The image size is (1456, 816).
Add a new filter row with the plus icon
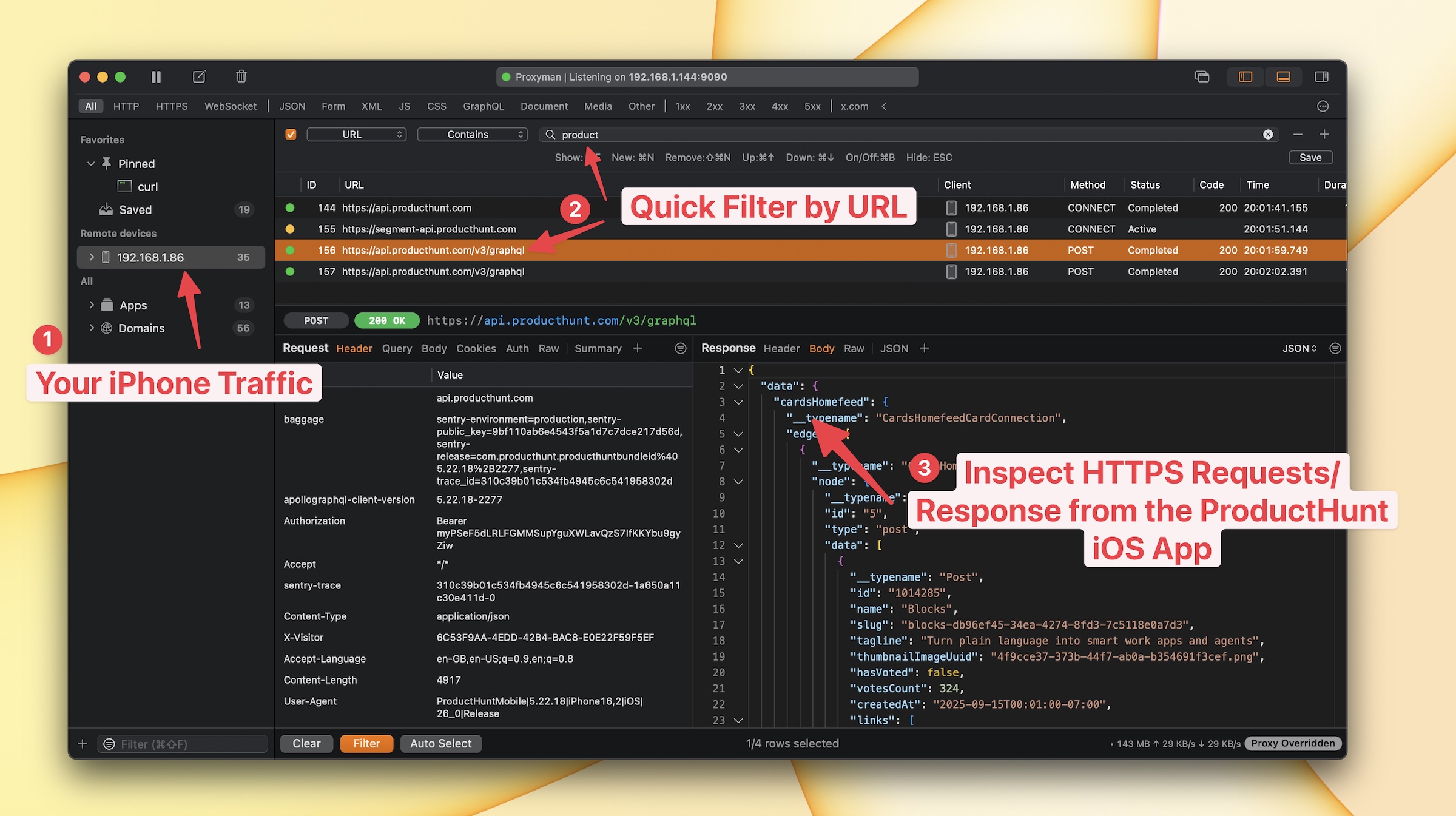[x=1324, y=134]
